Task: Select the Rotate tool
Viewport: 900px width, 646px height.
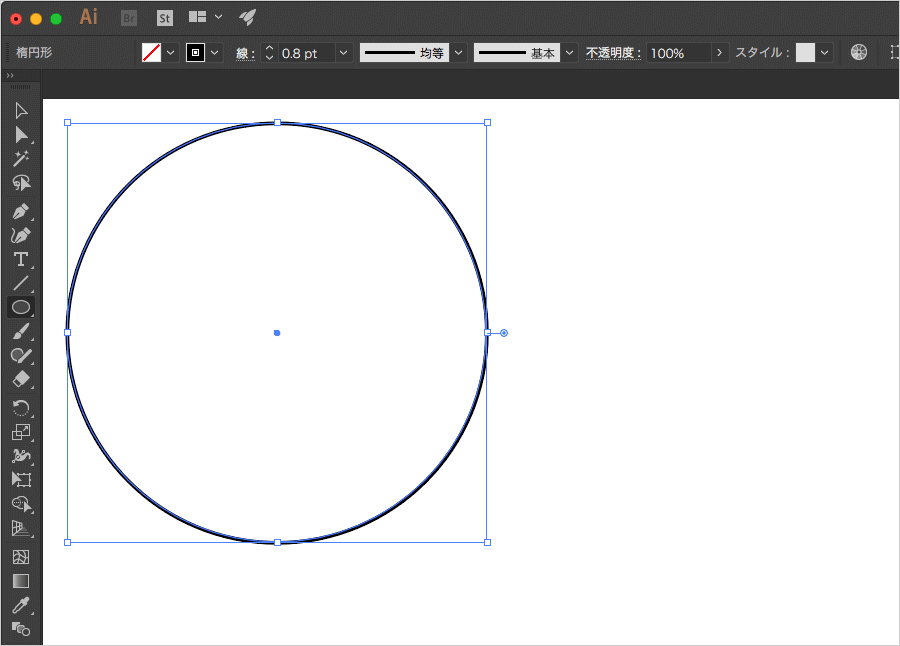Action: click(x=21, y=408)
